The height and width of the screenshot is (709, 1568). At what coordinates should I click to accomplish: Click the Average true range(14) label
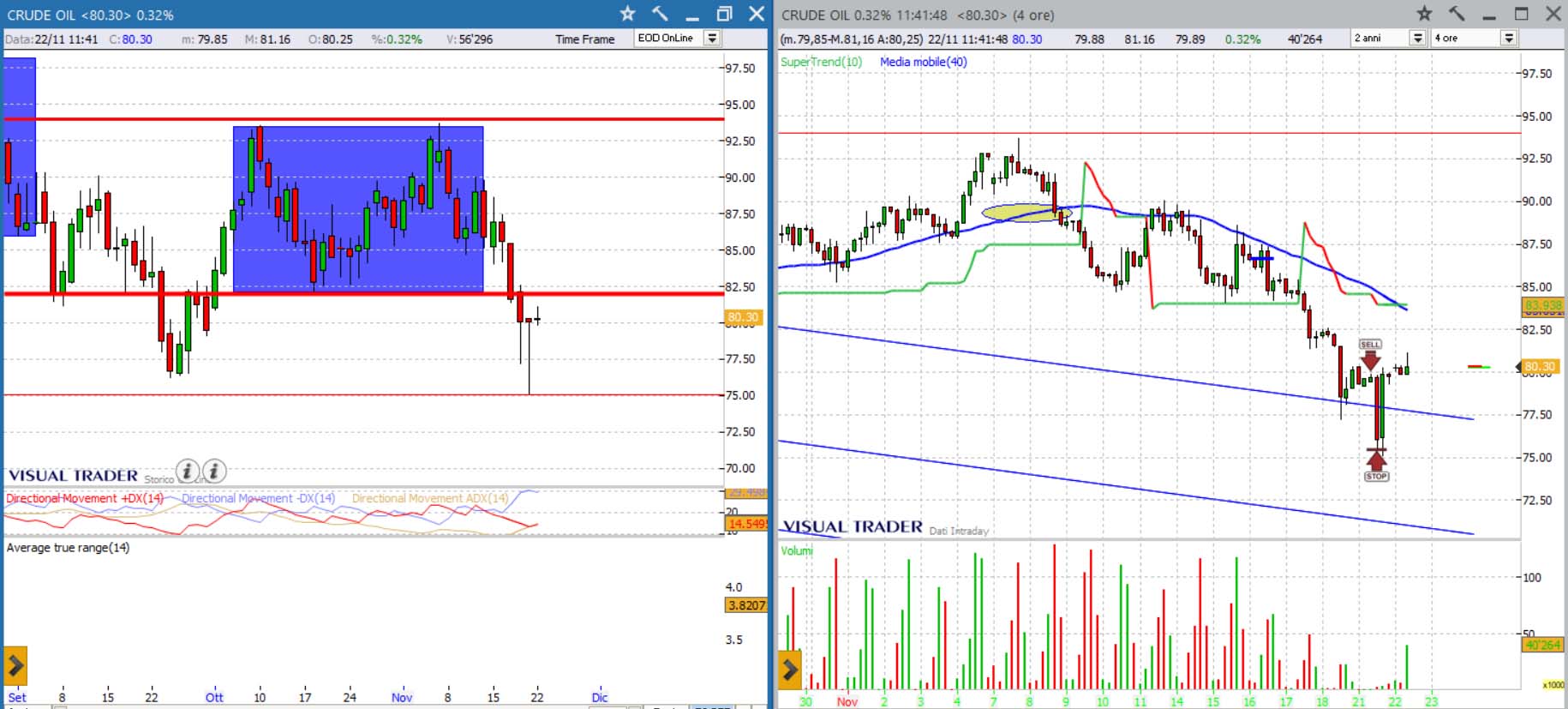coord(68,548)
